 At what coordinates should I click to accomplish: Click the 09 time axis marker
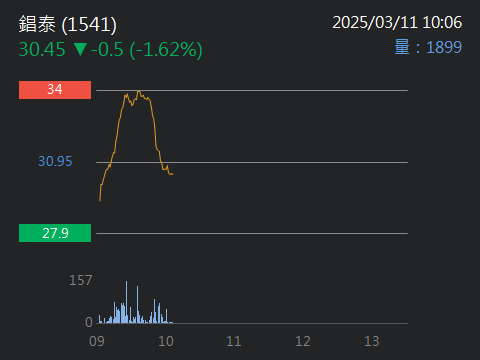(x=97, y=341)
